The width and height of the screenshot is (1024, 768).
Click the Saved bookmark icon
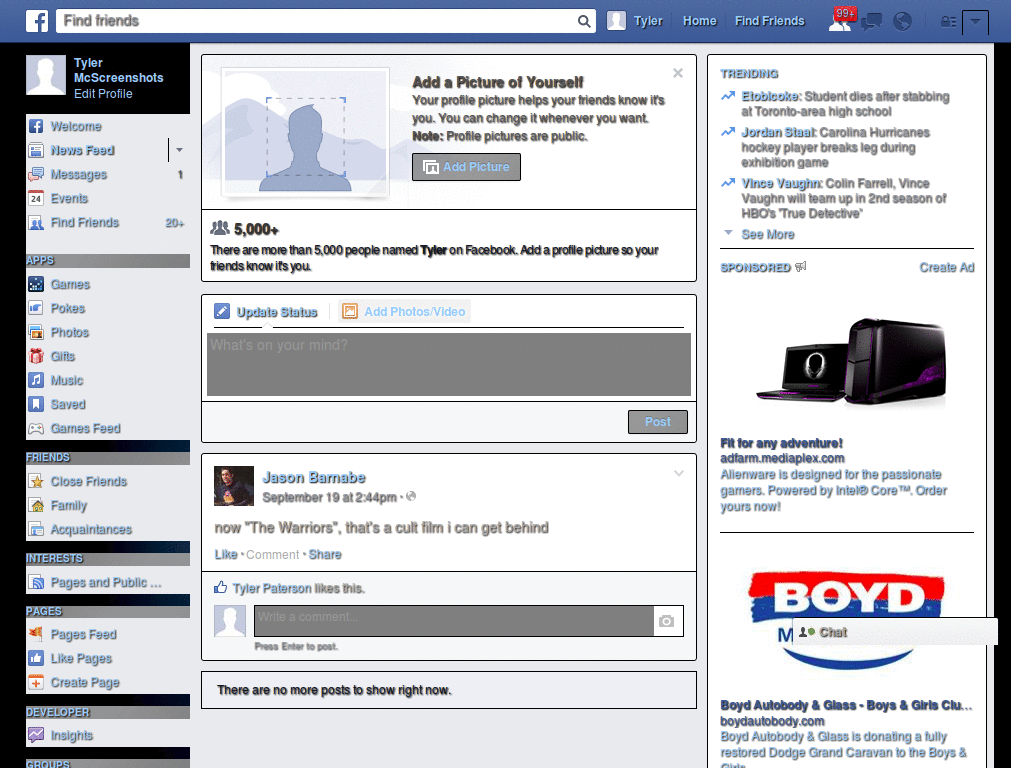pos(36,404)
